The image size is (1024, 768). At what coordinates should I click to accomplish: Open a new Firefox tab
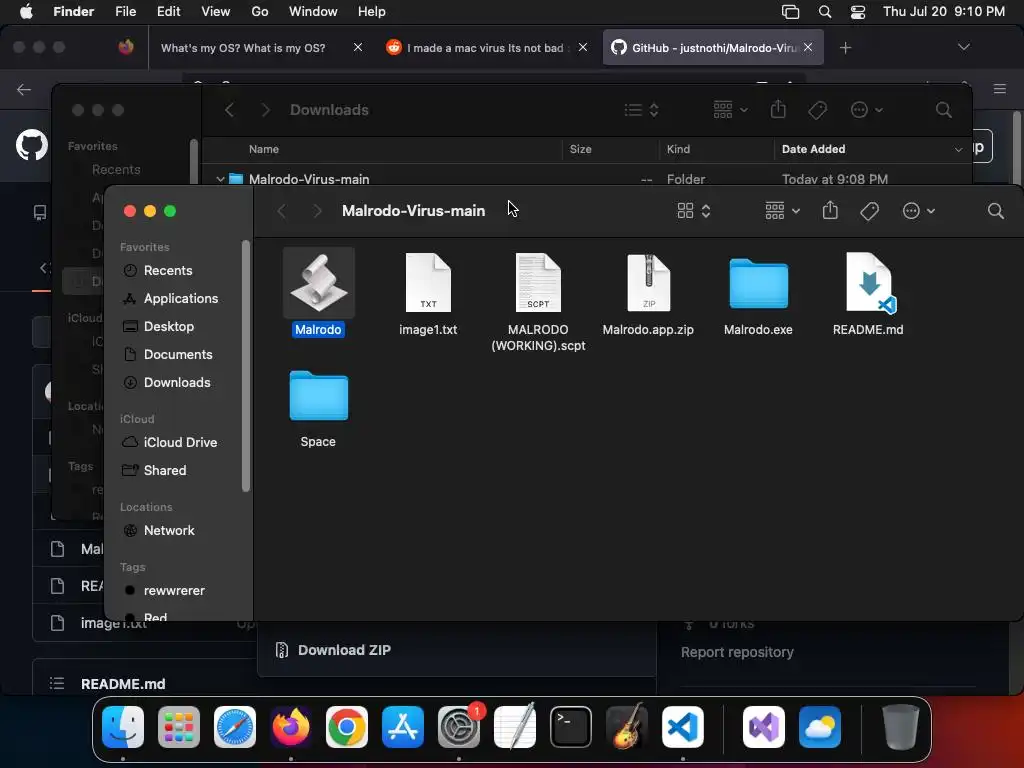point(845,48)
